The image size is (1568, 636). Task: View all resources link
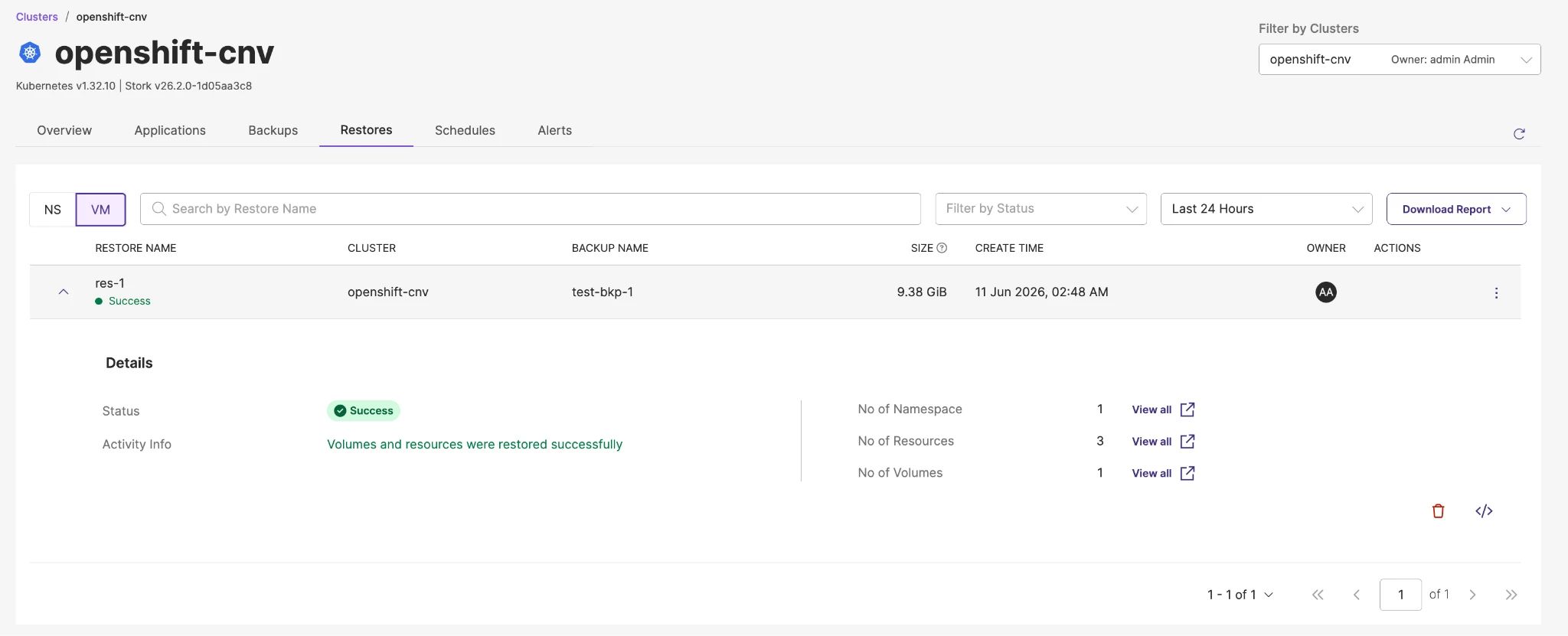(1151, 442)
